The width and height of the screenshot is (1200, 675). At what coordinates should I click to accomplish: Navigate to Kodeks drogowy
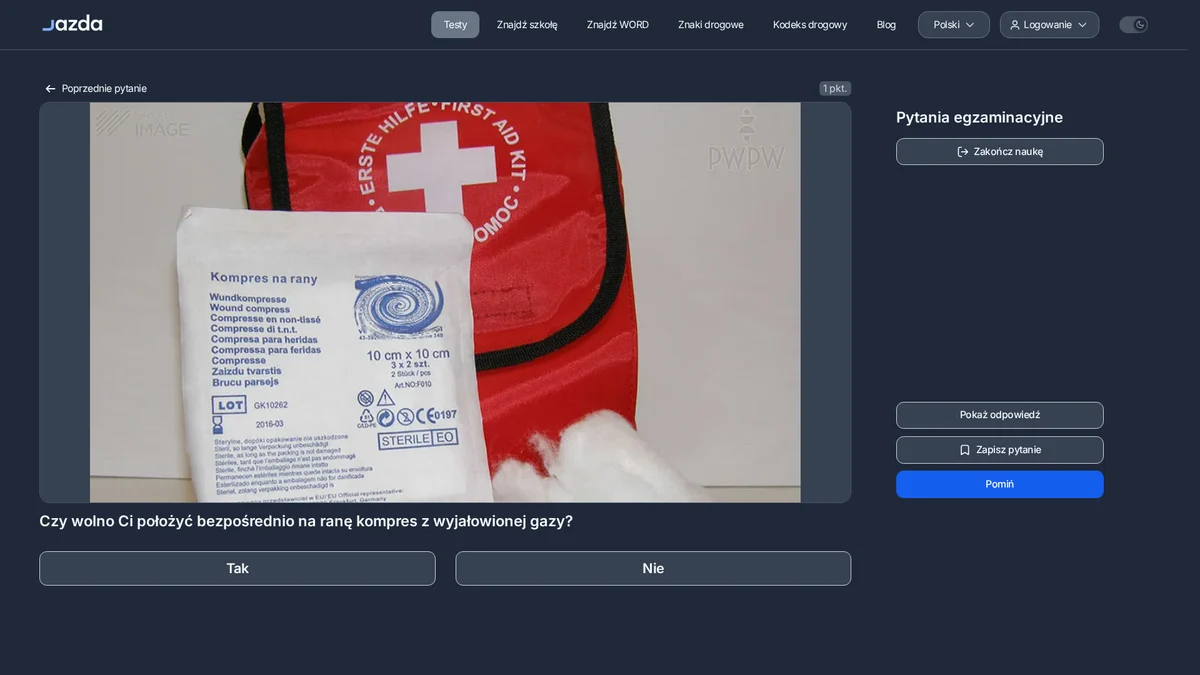pyautogui.click(x=810, y=25)
